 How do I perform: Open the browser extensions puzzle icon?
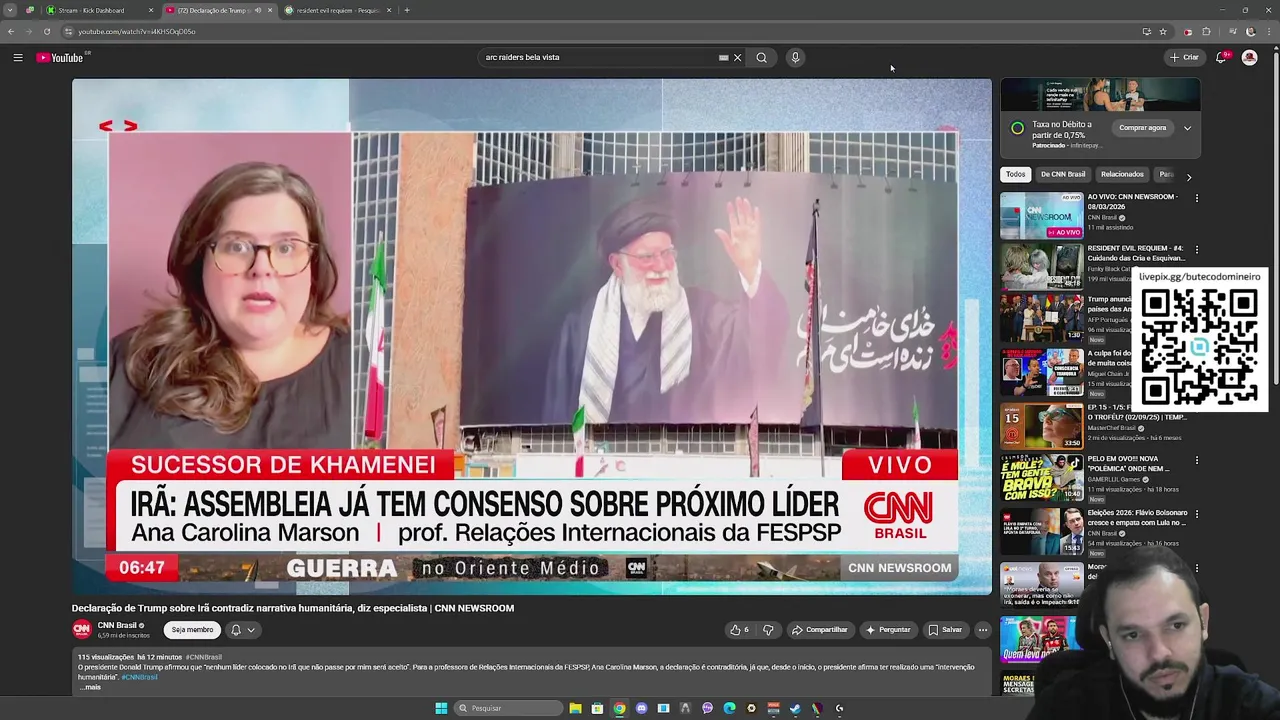[x=1206, y=32]
